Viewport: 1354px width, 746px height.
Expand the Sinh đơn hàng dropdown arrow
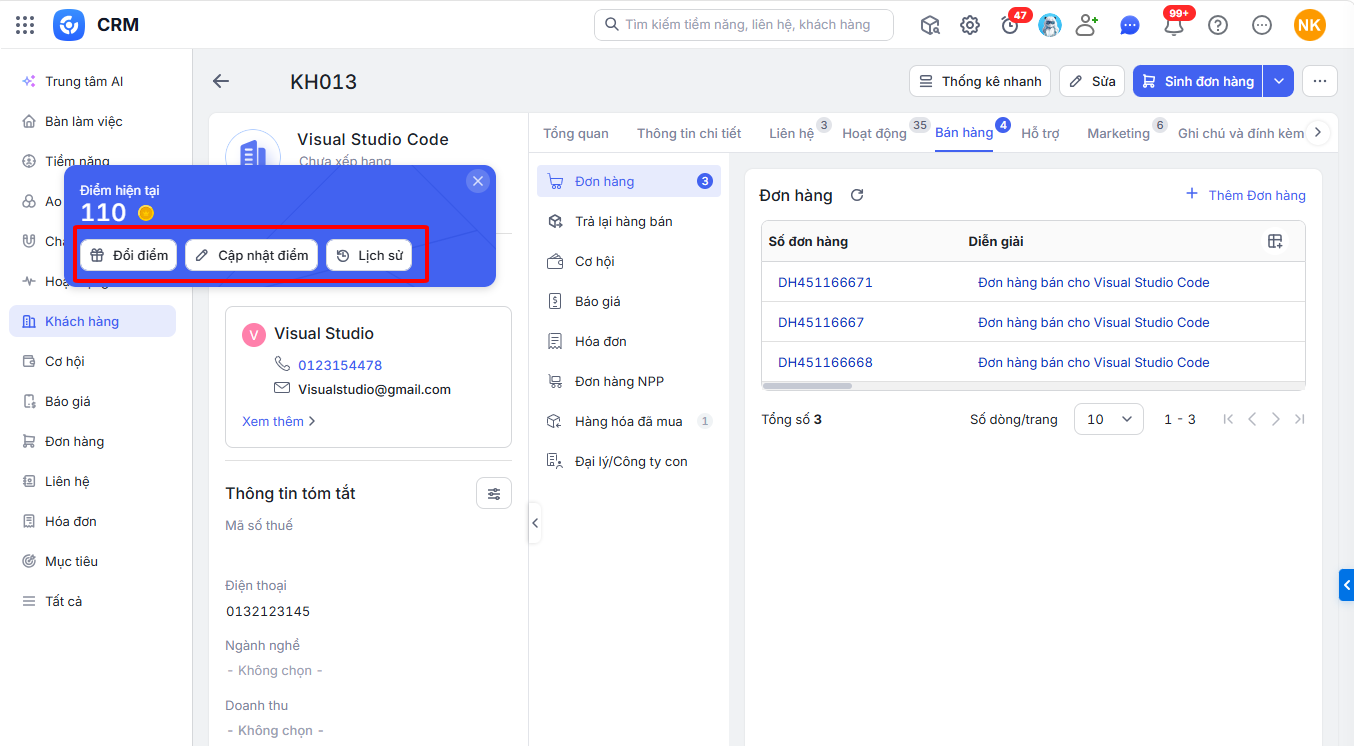pyautogui.click(x=1278, y=81)
